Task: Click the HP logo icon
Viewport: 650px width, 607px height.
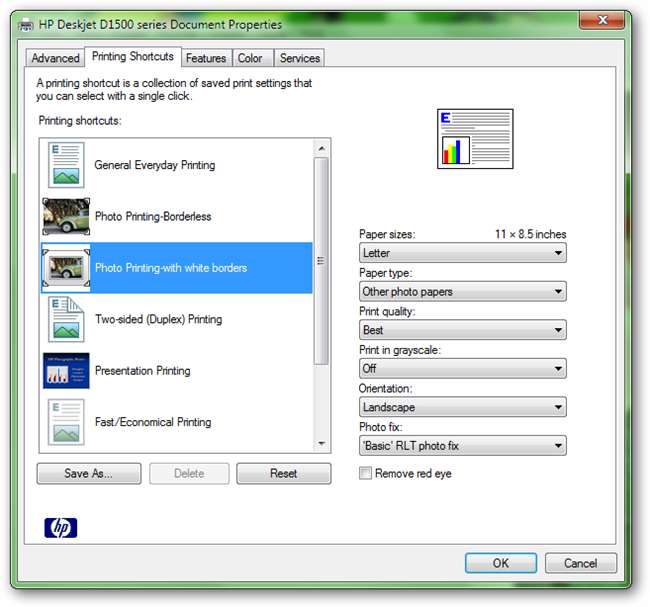Action: 61,528
